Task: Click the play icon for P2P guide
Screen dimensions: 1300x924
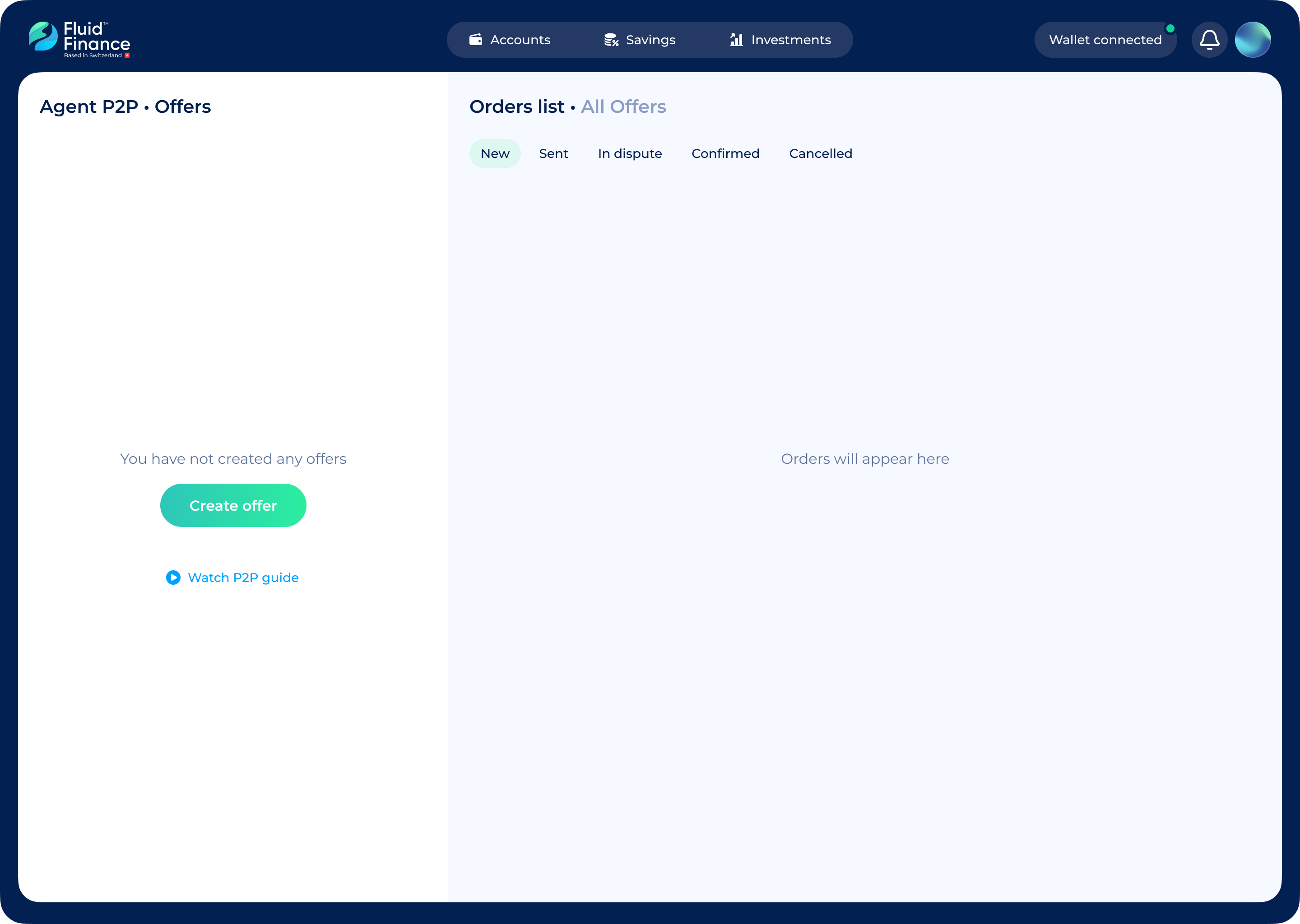Action: click(173, 577)
